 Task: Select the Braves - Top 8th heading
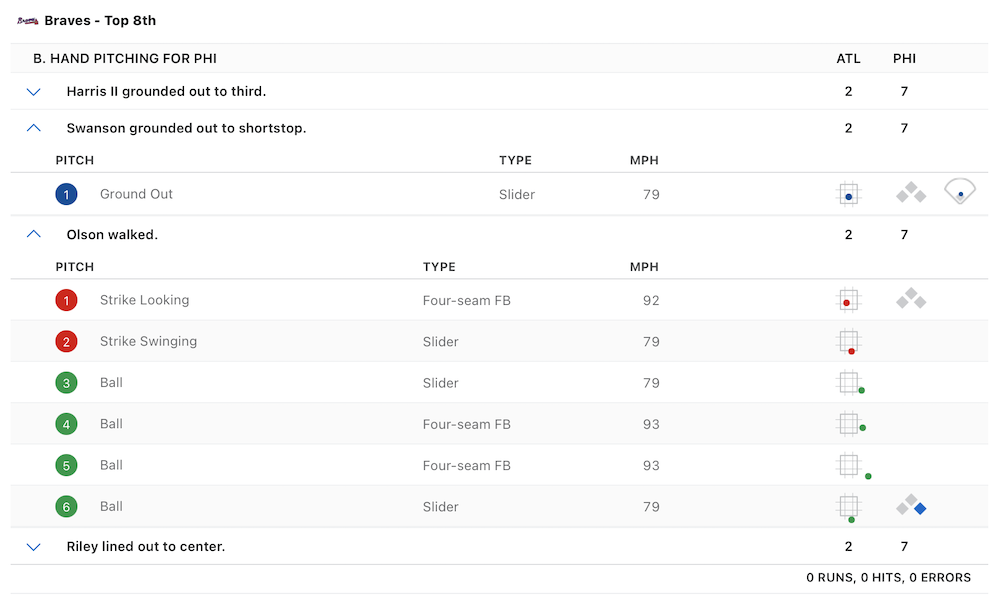pos(100,21)
